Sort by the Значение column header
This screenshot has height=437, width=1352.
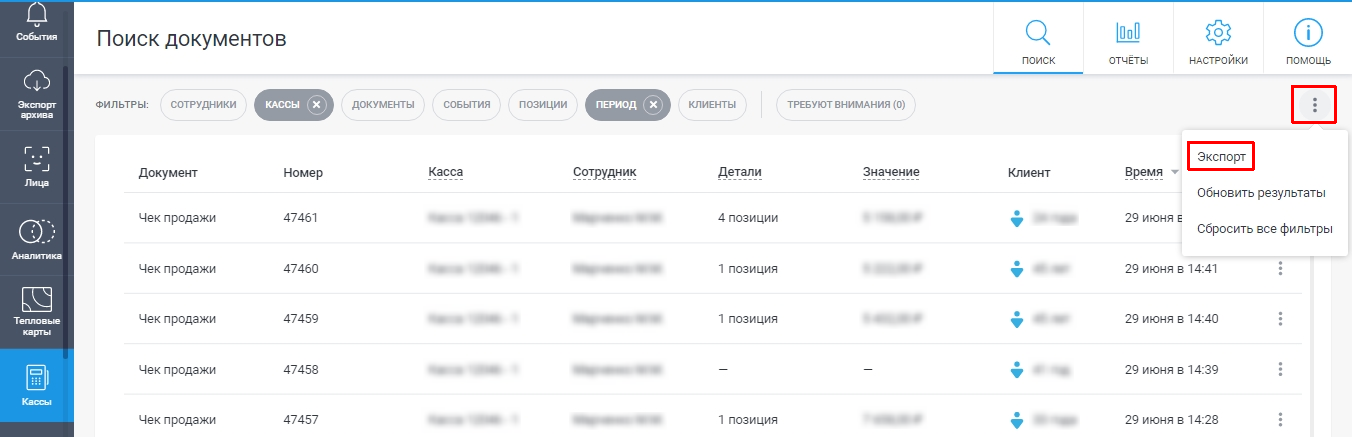pos(891,172)
